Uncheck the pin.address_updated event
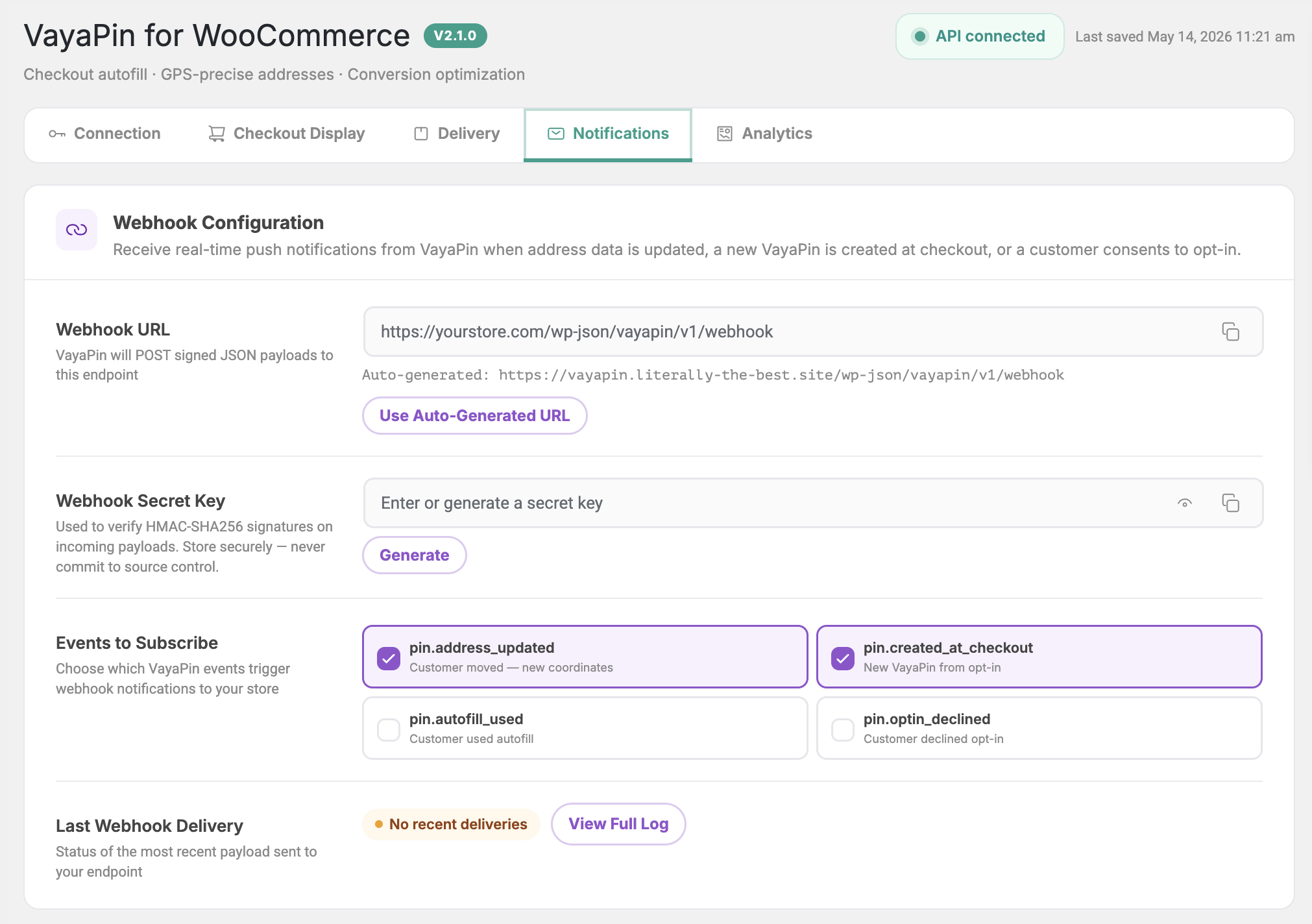 pyautogui.click(x=389, y=658)
